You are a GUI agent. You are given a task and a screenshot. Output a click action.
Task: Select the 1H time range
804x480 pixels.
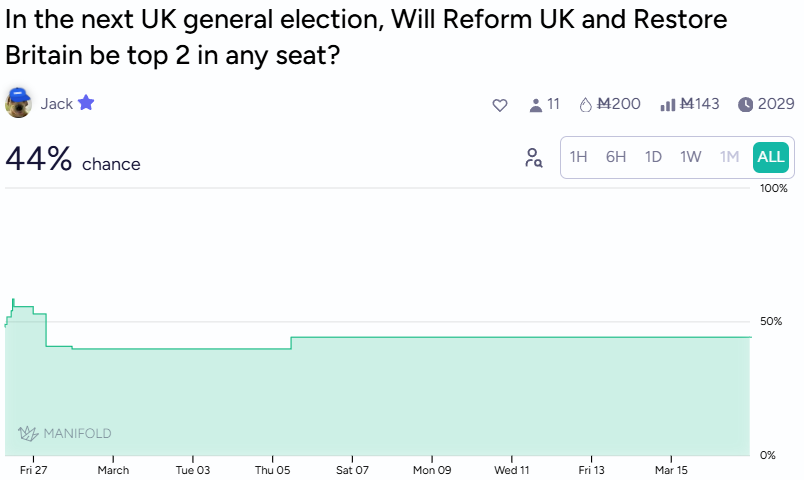(x=578, y=157)
